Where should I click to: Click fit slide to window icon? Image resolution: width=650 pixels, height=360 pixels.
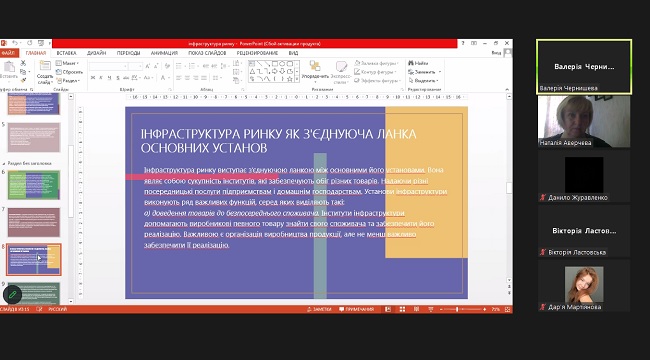click(507, 309)
